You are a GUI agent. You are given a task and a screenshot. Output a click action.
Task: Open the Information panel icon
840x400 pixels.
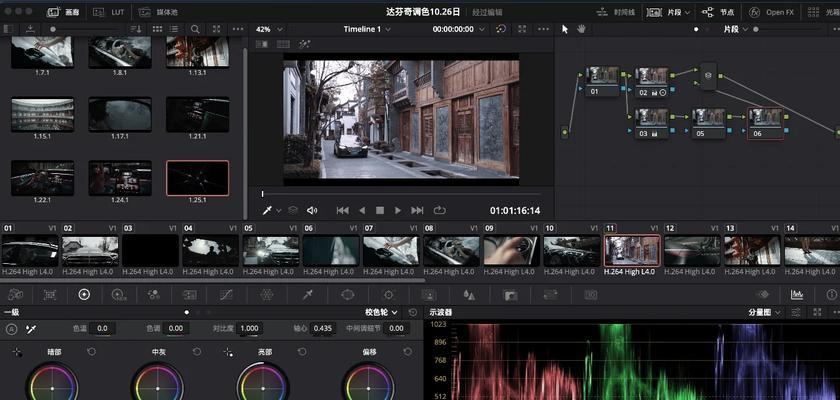831,295
